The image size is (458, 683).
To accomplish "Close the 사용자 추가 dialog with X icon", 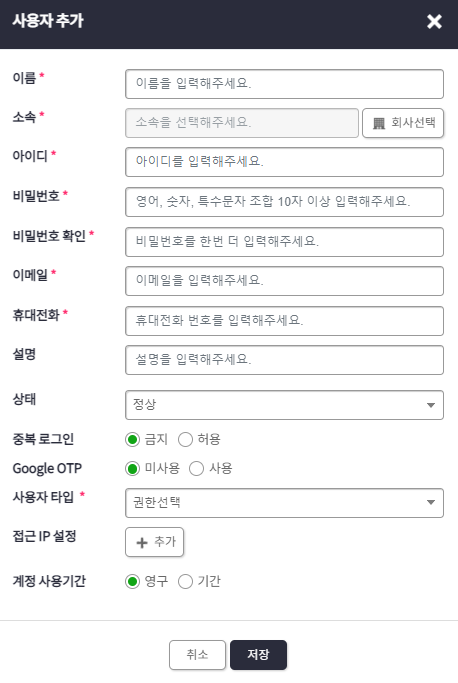I will coord(434,21).
